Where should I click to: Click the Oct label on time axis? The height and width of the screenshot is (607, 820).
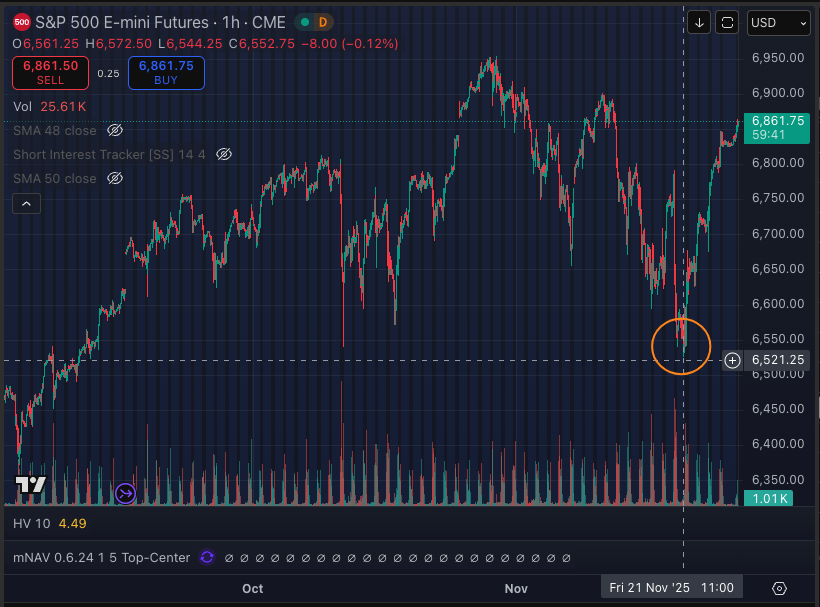click(x=253, y=588)
